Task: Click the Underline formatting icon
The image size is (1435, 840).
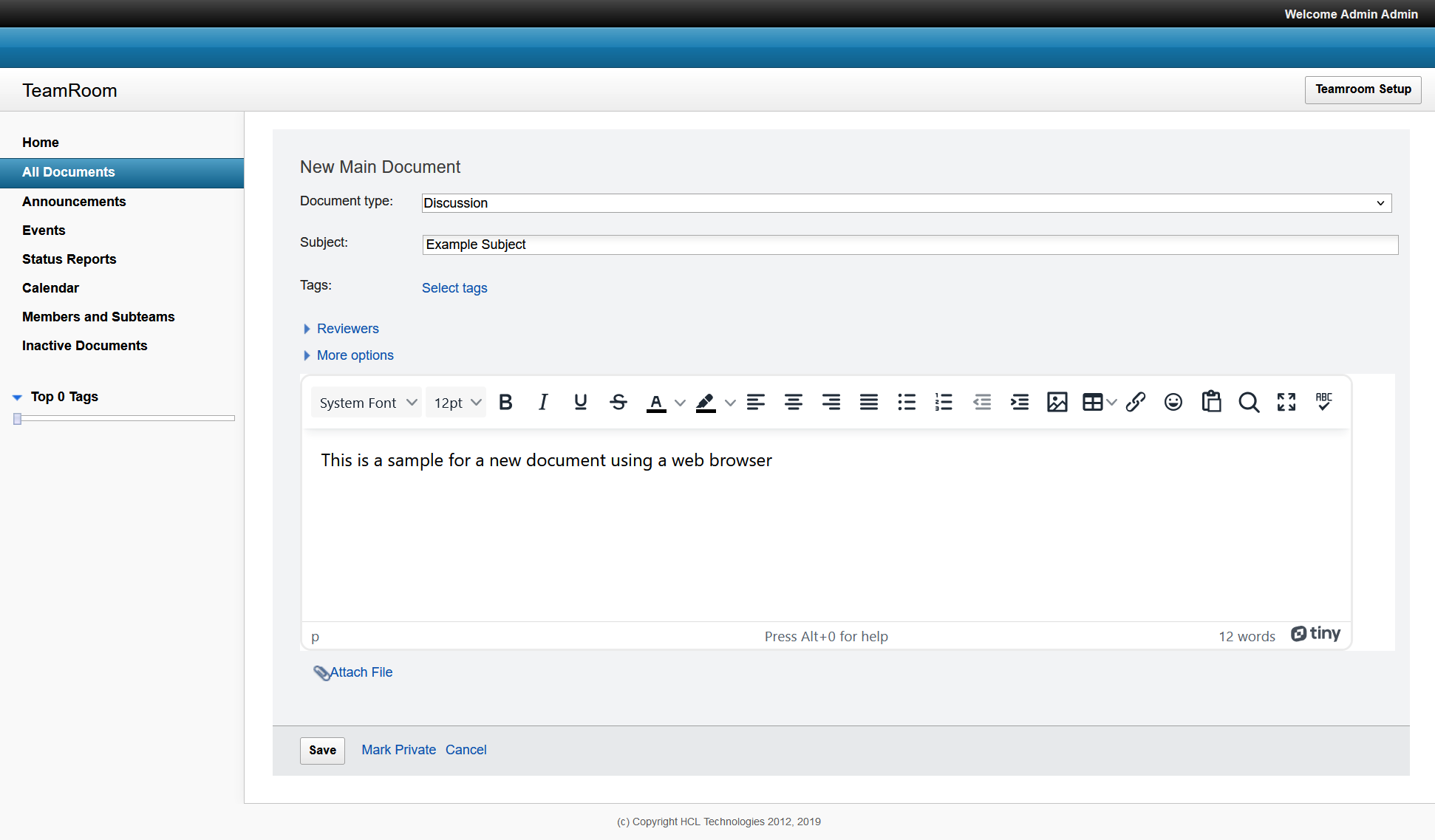Action: click(x=581, y=402)
